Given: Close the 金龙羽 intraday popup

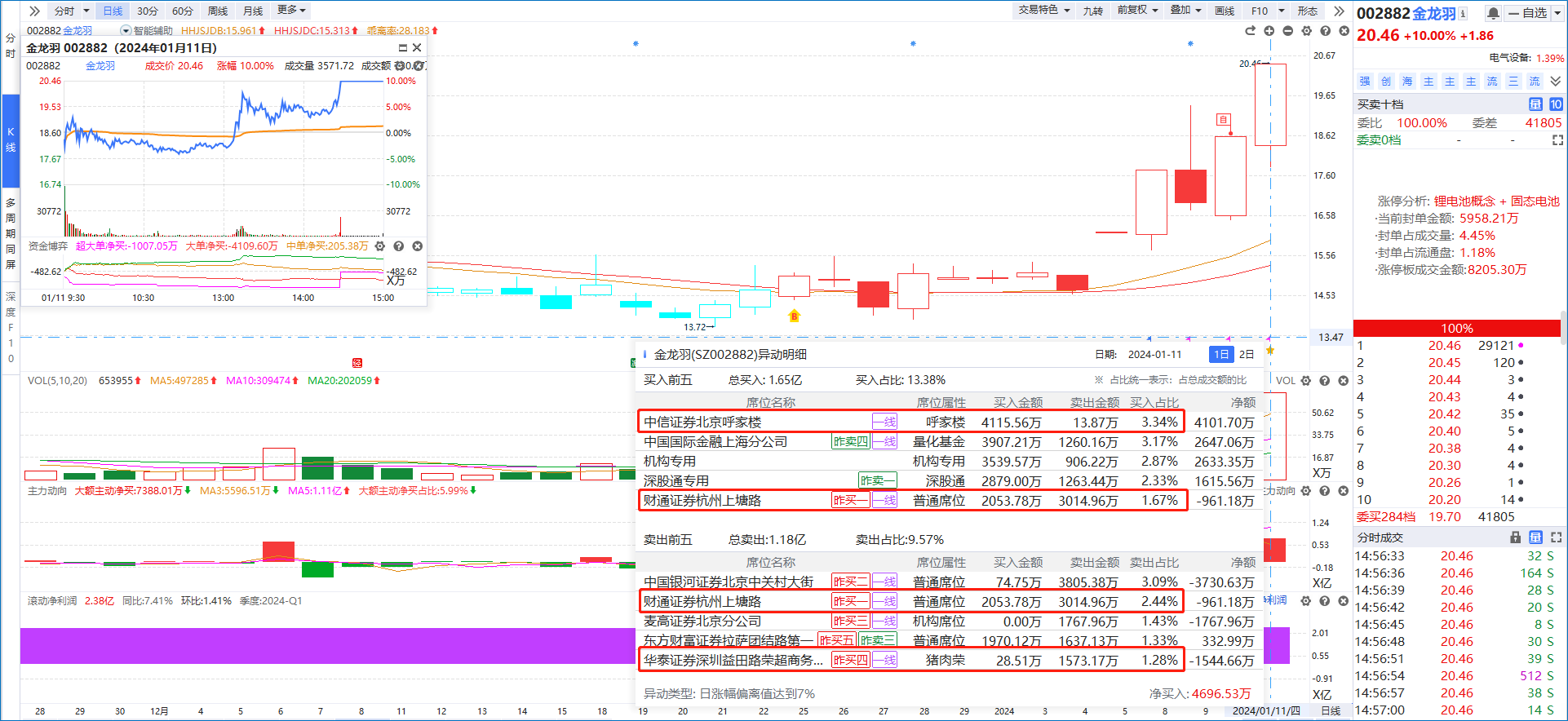Looking at the screenshot, I should [x=417, y=48].
